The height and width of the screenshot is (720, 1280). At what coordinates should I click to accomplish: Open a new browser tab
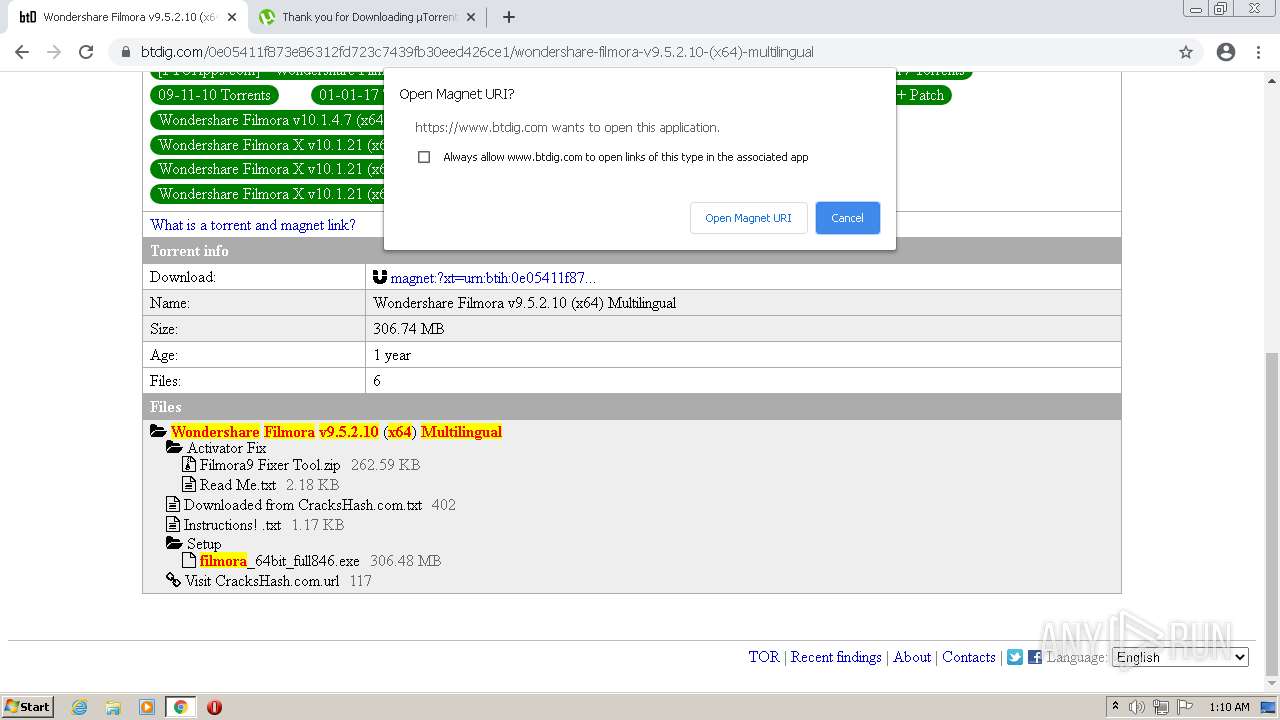508,17
